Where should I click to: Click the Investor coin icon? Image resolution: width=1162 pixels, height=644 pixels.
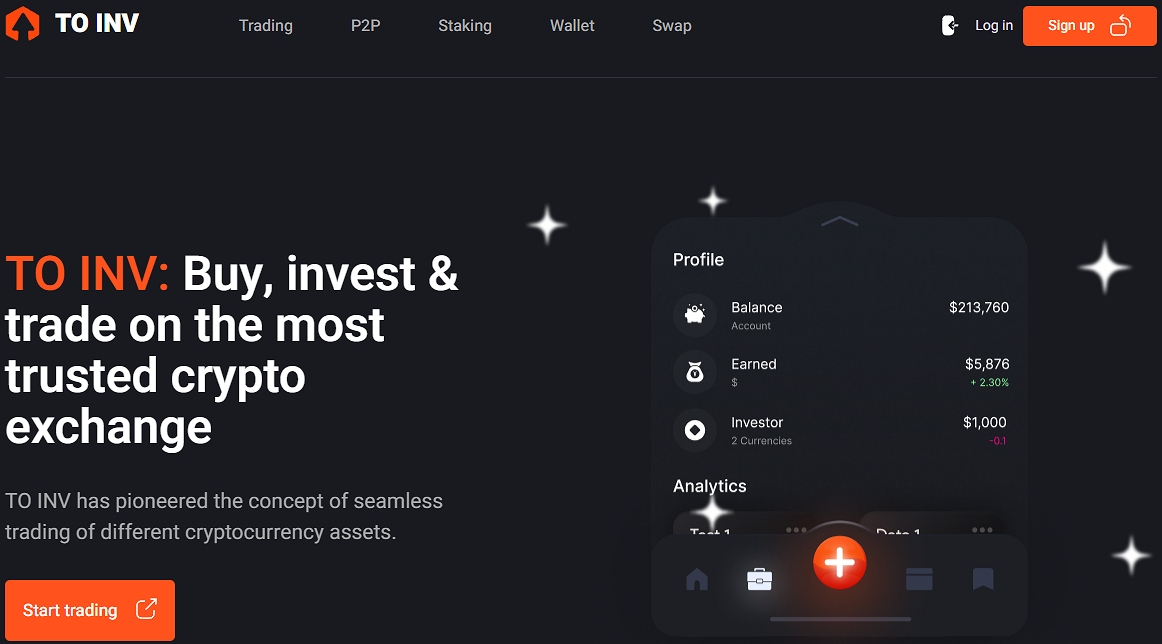click(x=695, y=430)
